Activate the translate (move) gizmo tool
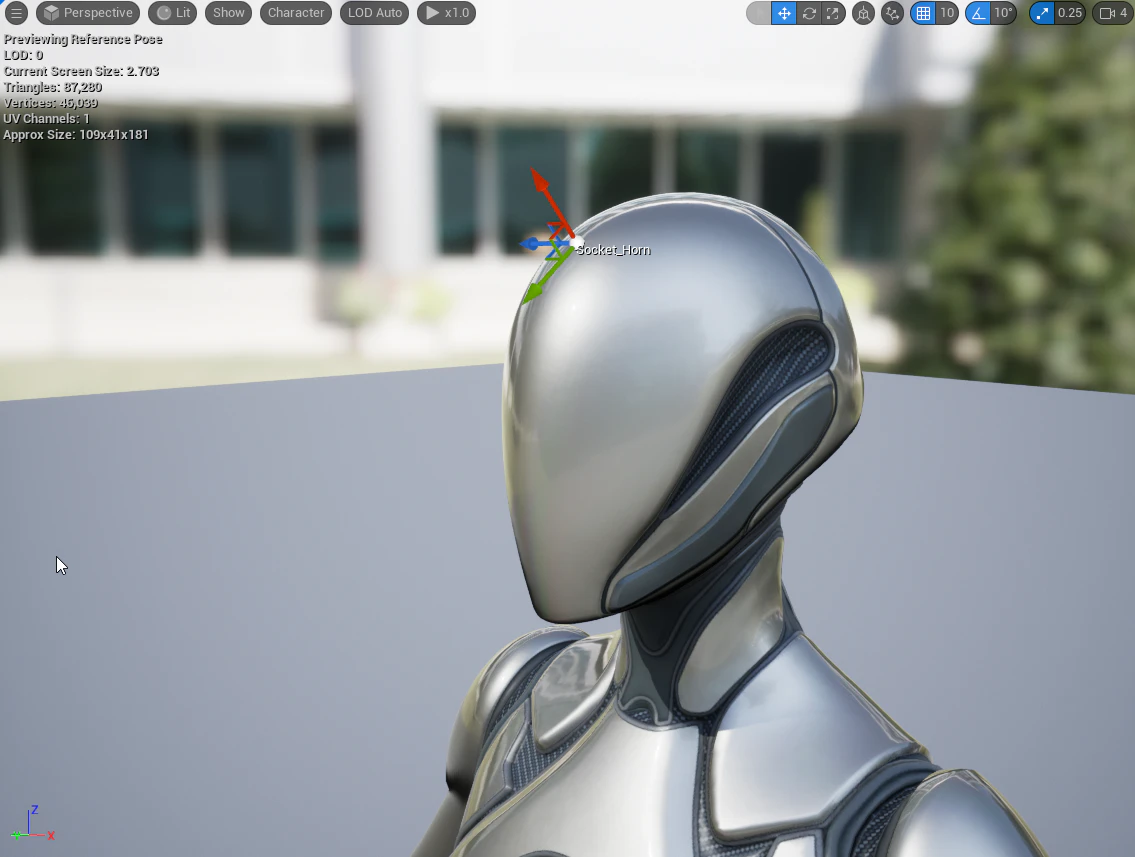Screen dimensions: 1135x857 784,13
